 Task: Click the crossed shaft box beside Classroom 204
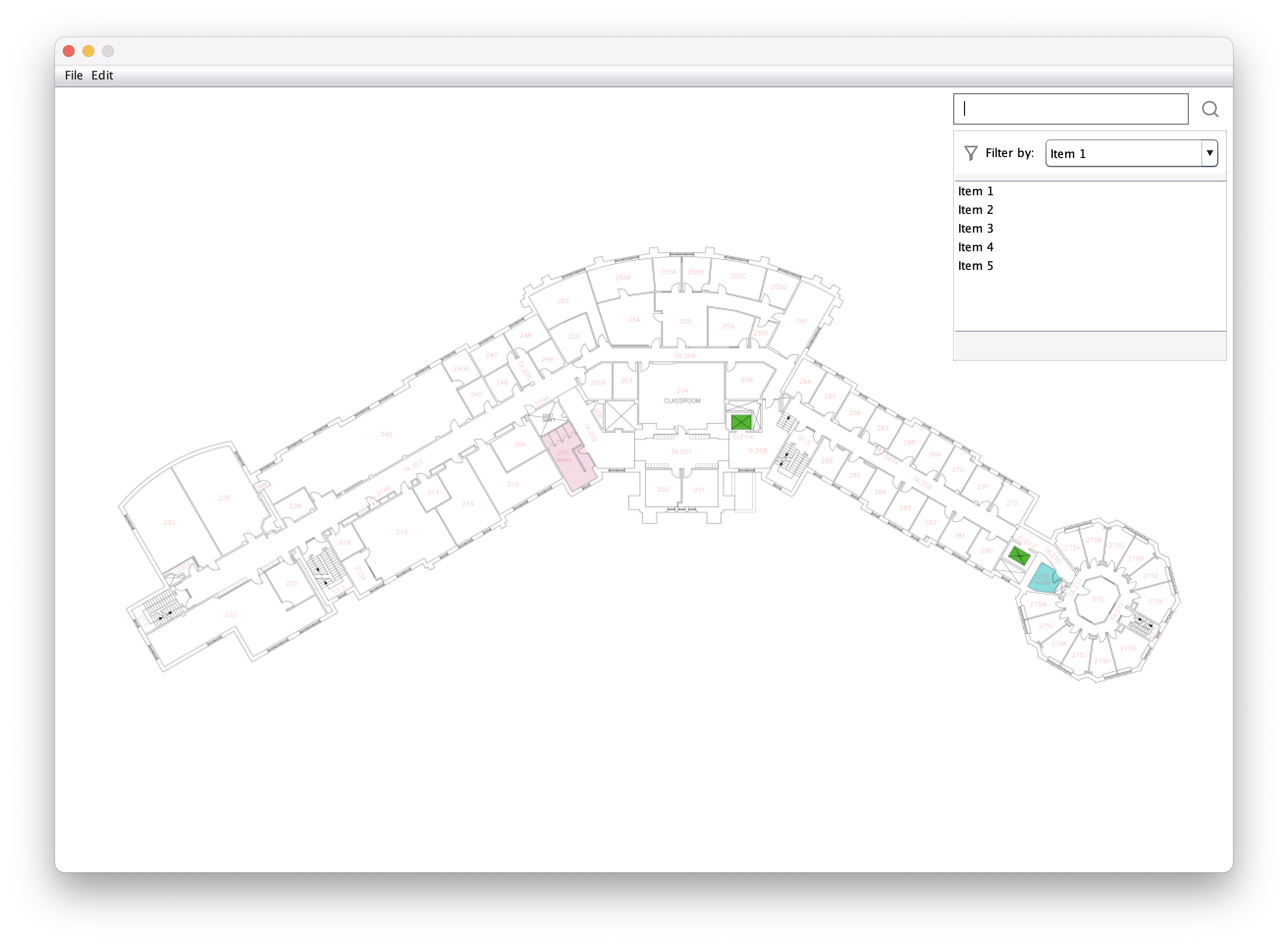[x=620, y=416]
